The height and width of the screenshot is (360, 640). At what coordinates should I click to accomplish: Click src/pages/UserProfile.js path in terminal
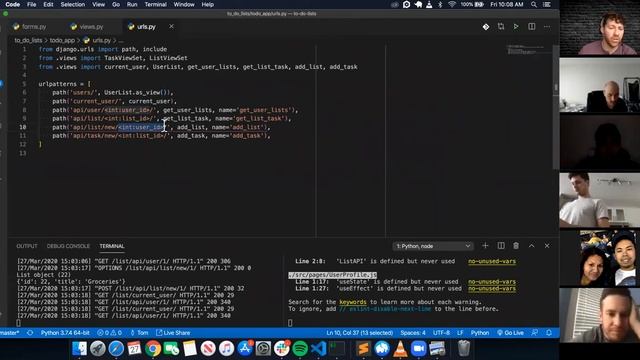click(332, 275)
